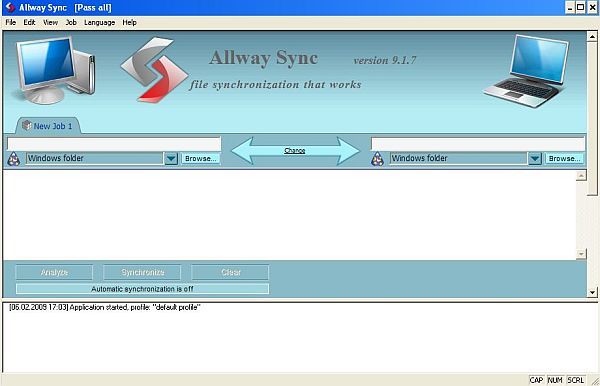Image resolution: width=600 pixels, height=386 pixels.
Task: Click the NUM status bar indicator
Action: [x=555, y=380]
